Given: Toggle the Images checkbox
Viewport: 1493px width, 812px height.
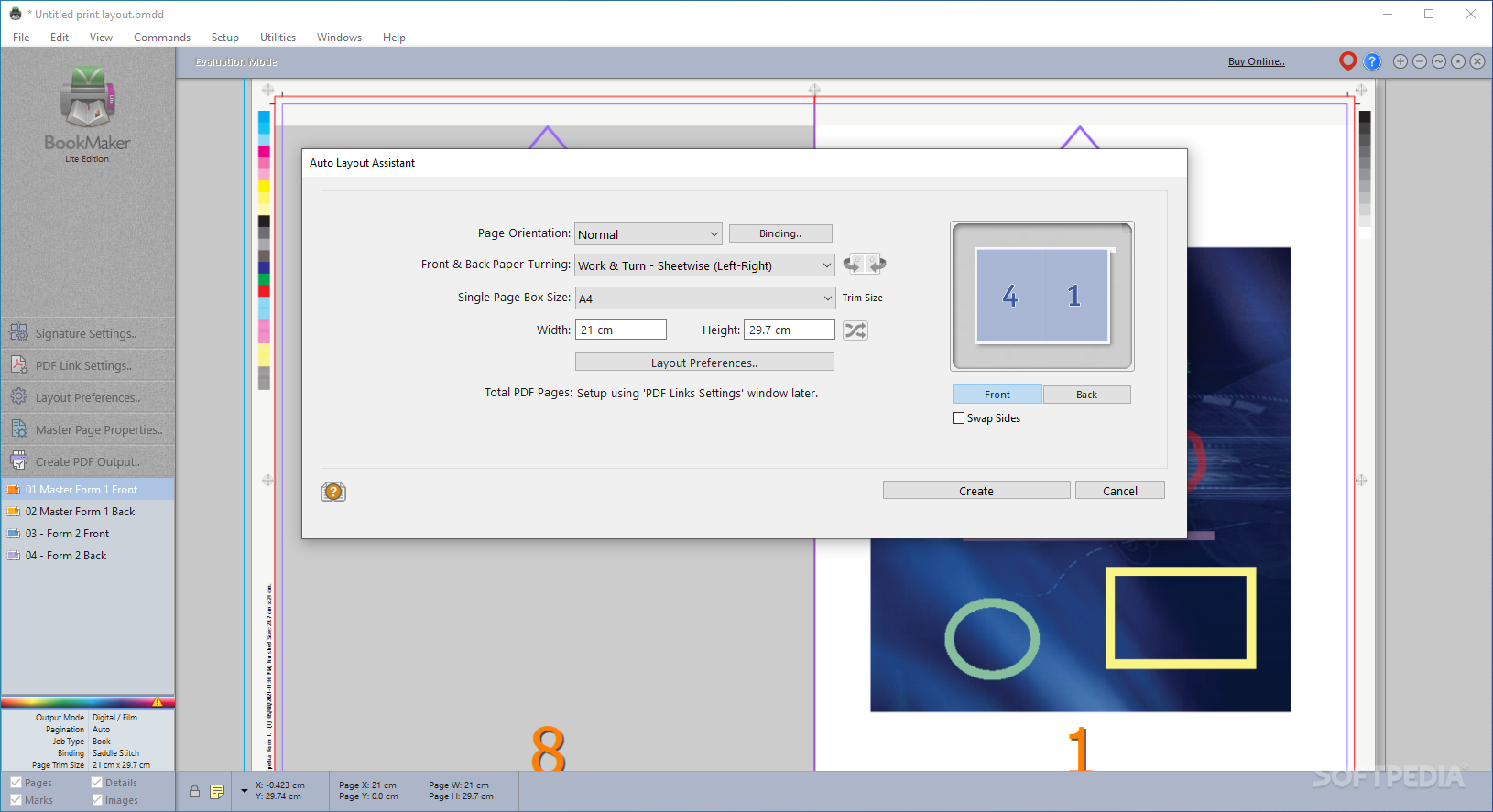Looking at the screenshot, I should 96,800.
